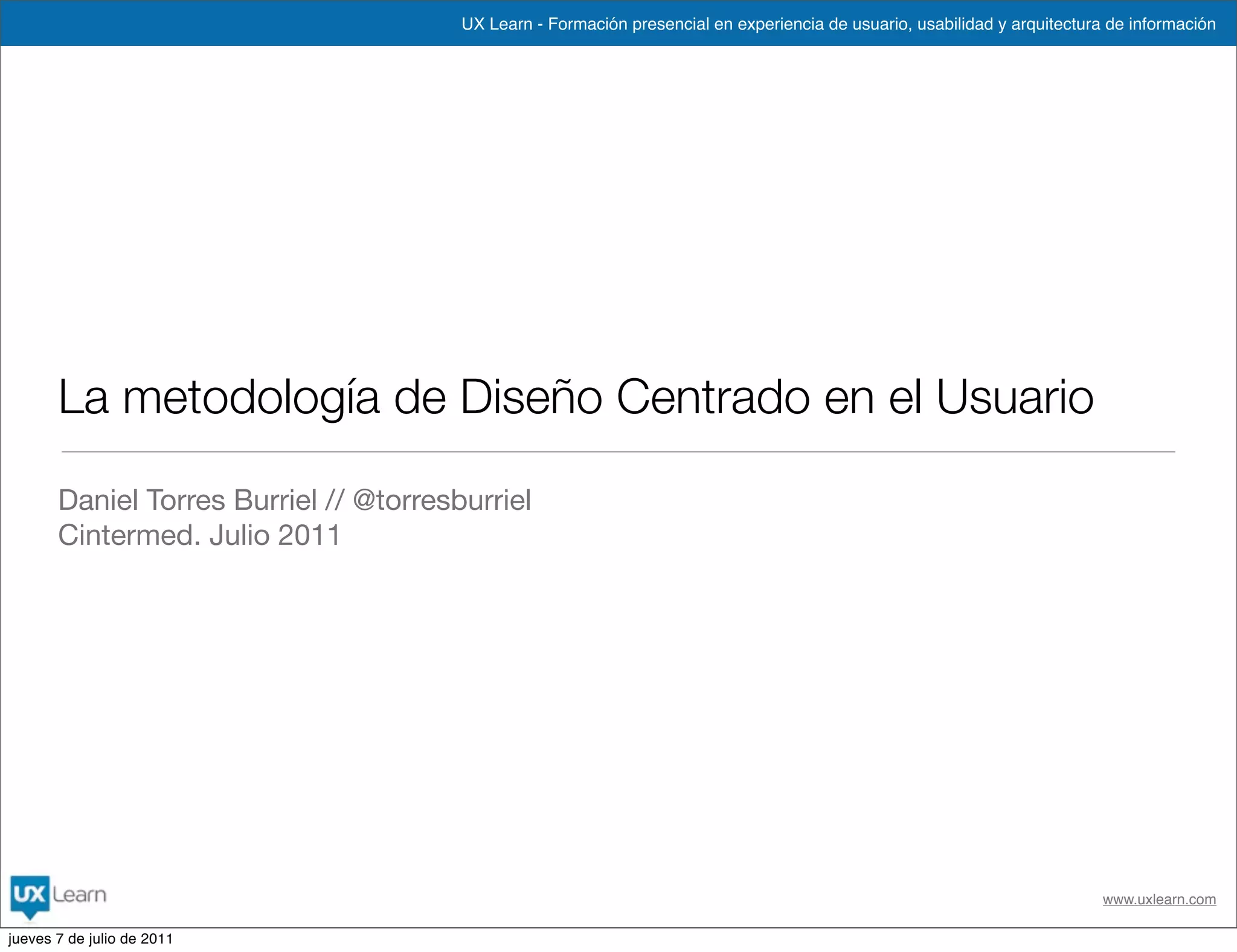Click 'arquitectura de información' in the header banner

[x=1113, y=24]
